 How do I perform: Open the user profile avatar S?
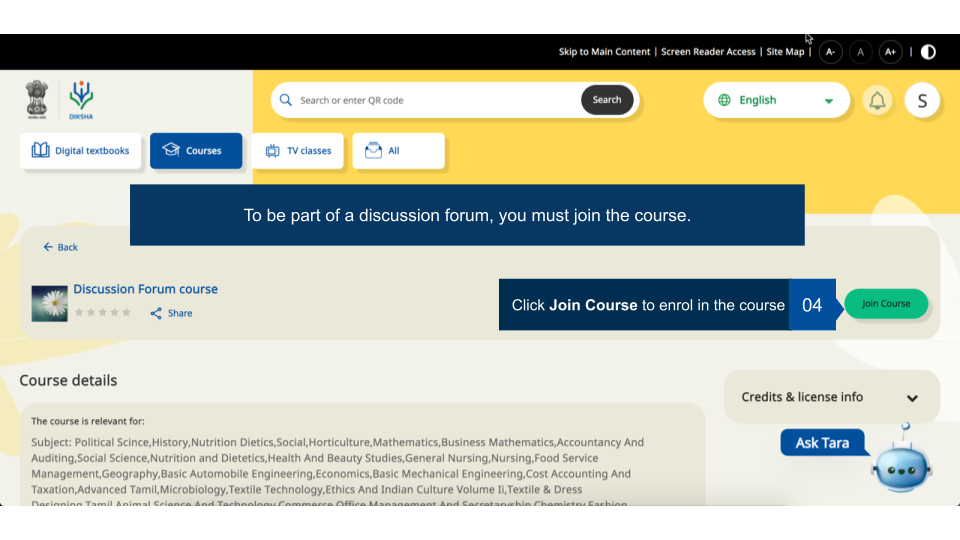click(921, 100)
